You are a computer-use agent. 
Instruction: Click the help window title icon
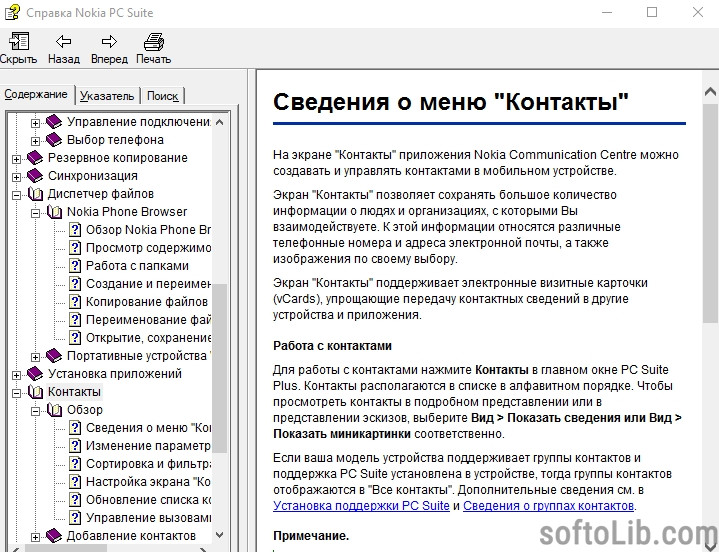12,12
